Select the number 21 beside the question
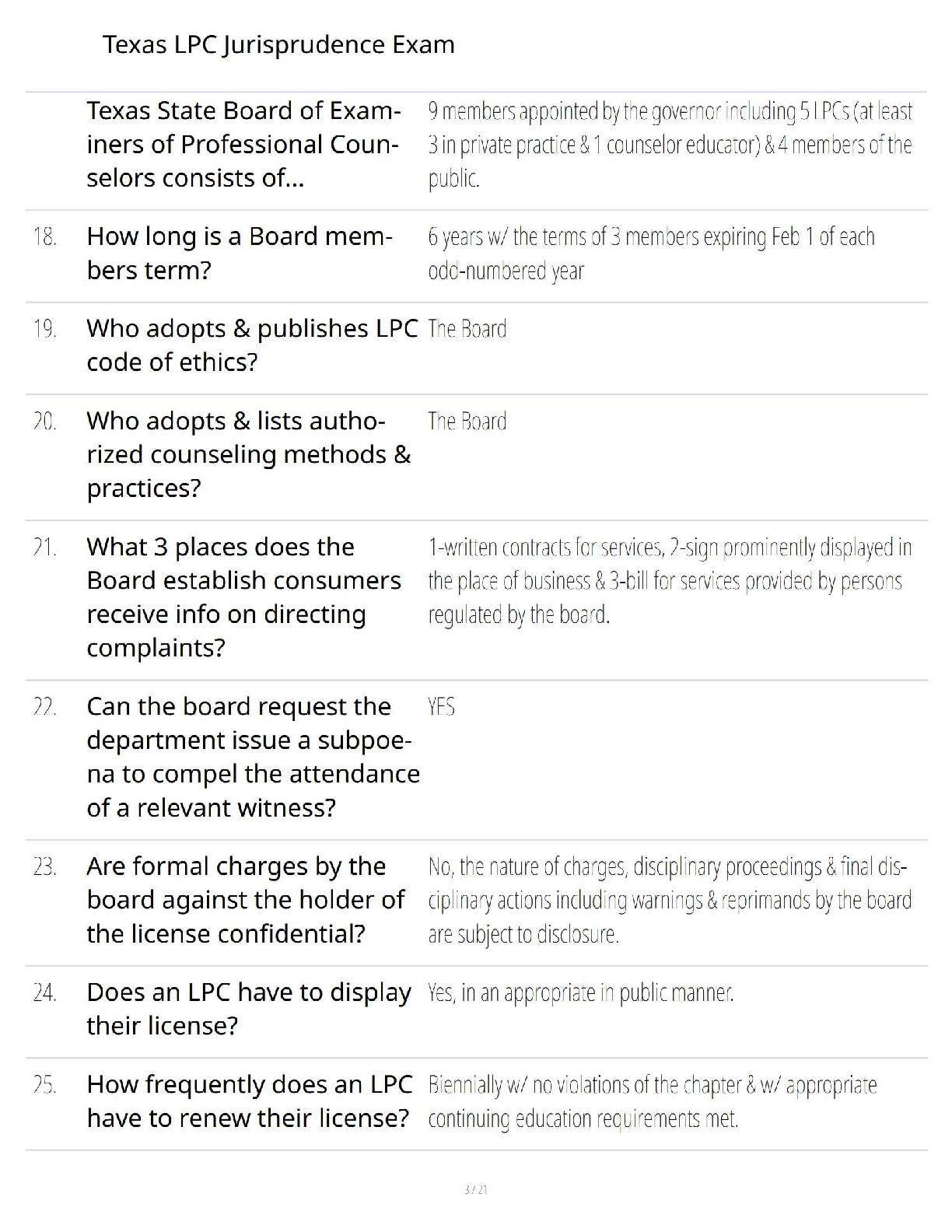 pos(45,548)
